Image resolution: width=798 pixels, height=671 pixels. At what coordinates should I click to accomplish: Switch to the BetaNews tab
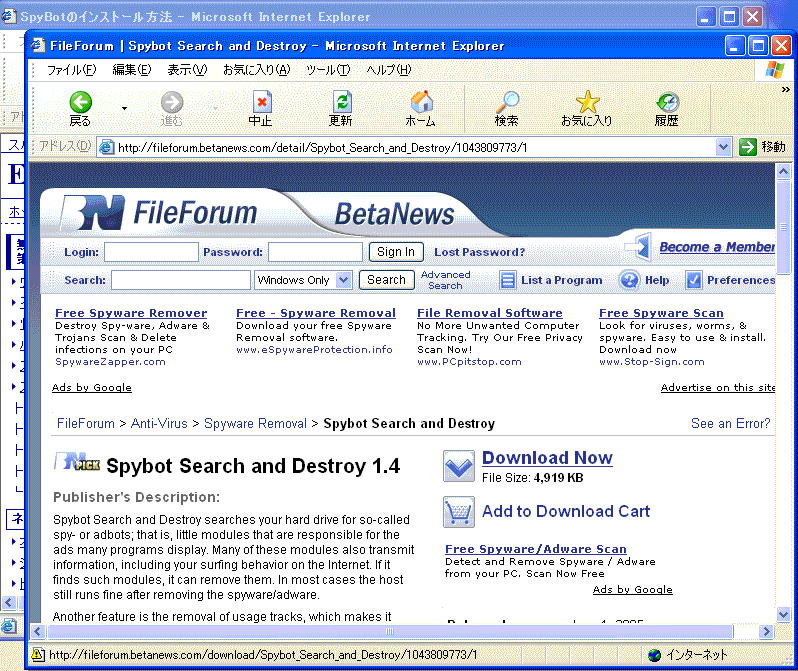coord(394,214)
